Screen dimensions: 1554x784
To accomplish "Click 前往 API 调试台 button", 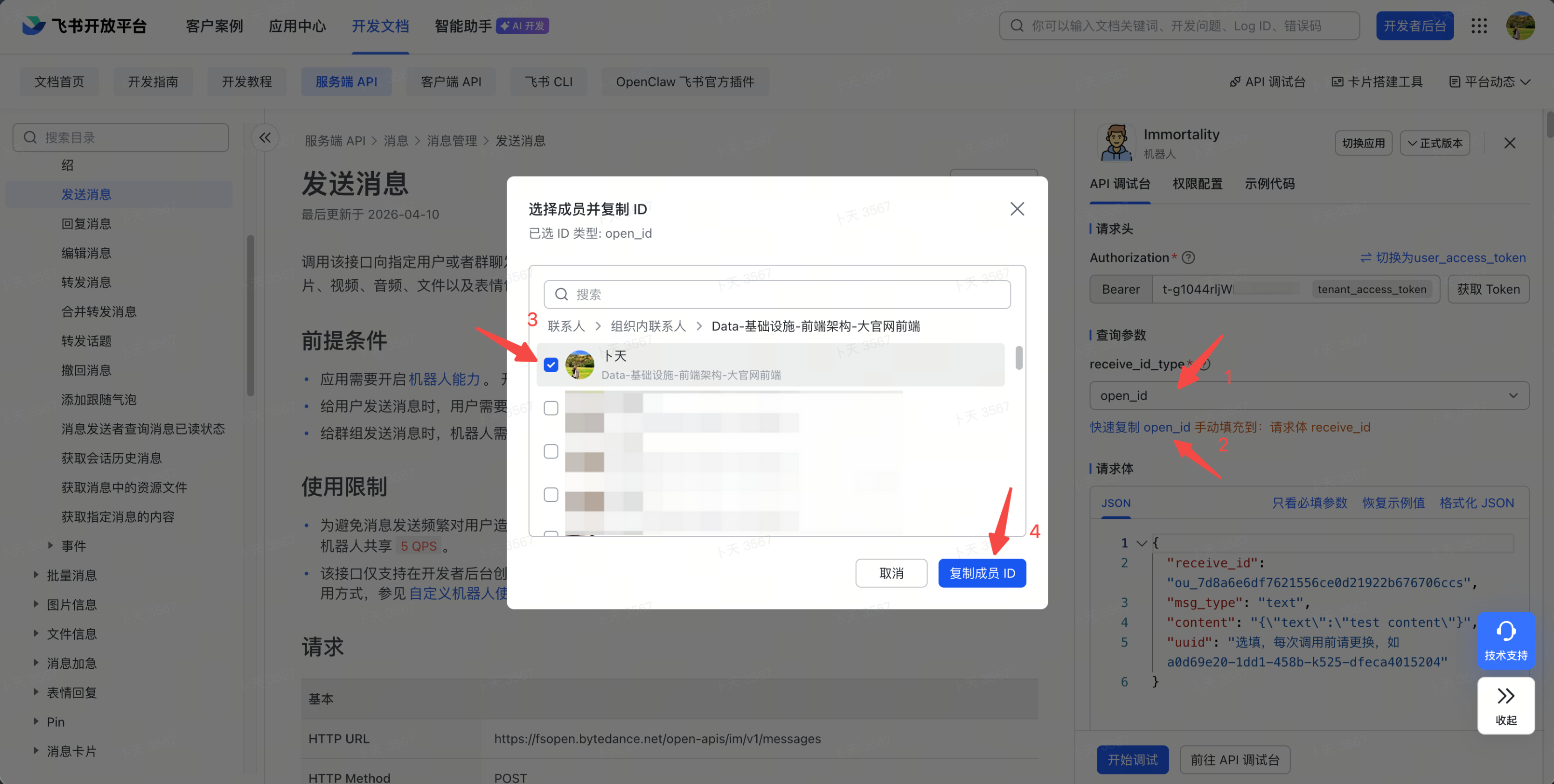I will (x=1235, y=760).
